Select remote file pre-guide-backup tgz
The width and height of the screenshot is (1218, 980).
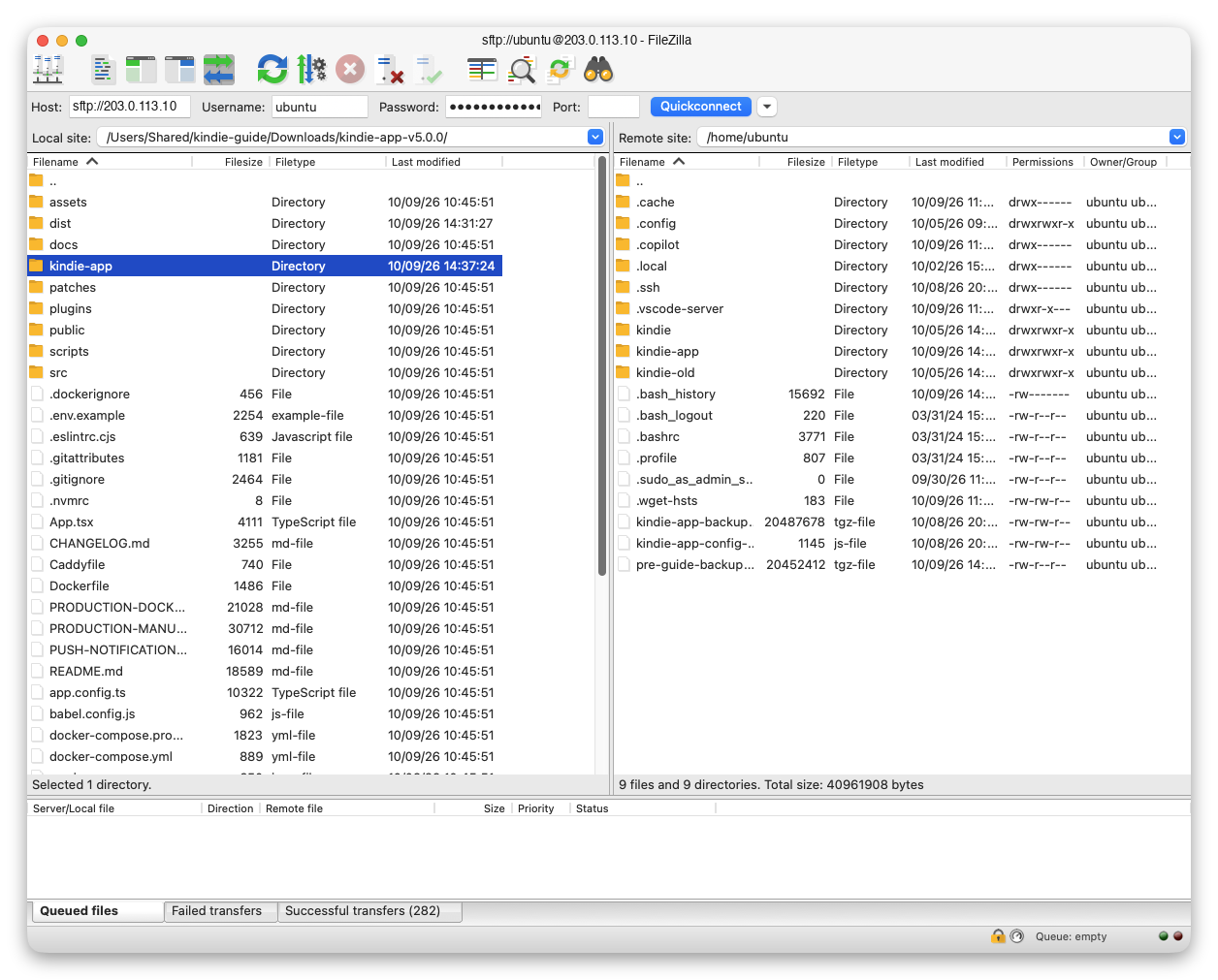889,564
